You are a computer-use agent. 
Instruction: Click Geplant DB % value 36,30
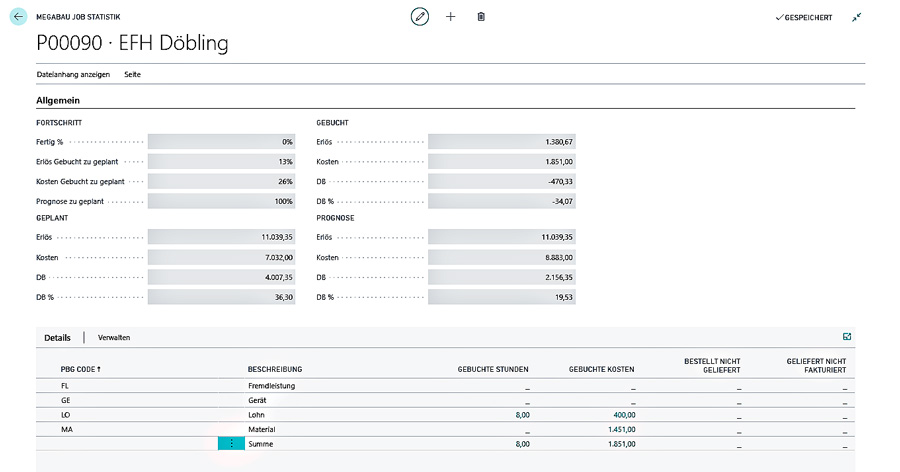[x=222, y=297]
